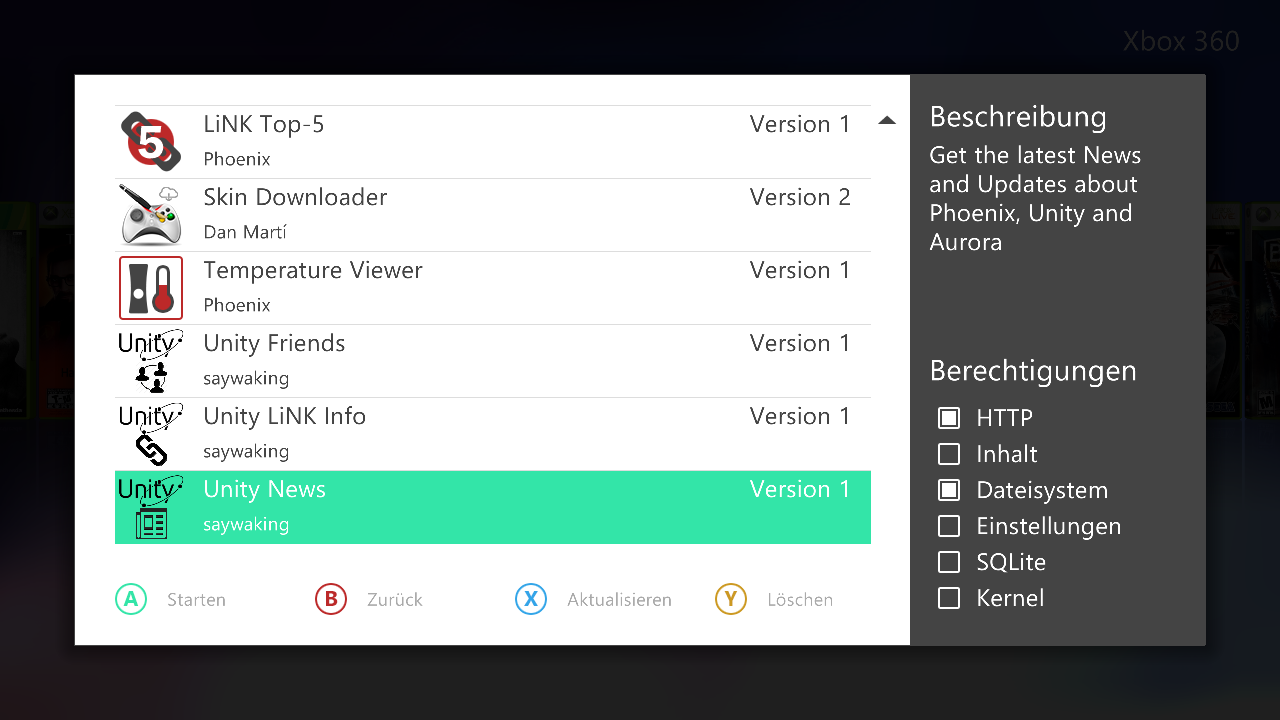Image resolution: width=1280 pixels, height=720 pixels.
Task: Click Aktualisieren to update the script
Action: coord(619,600)
